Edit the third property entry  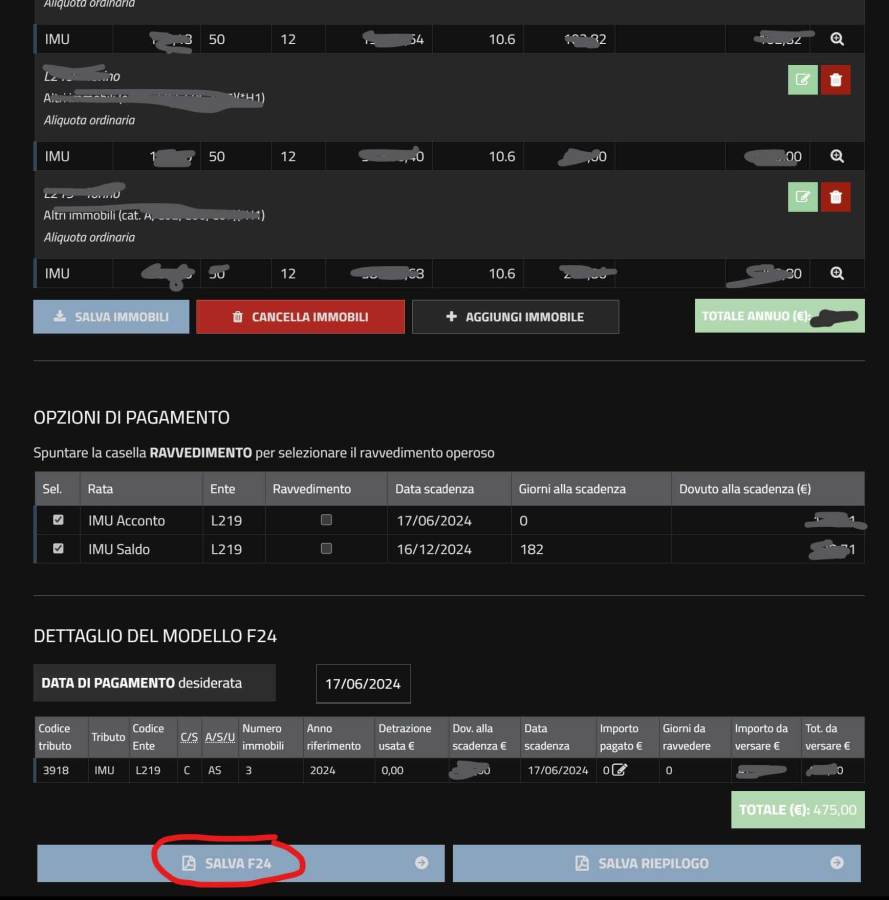802,197
